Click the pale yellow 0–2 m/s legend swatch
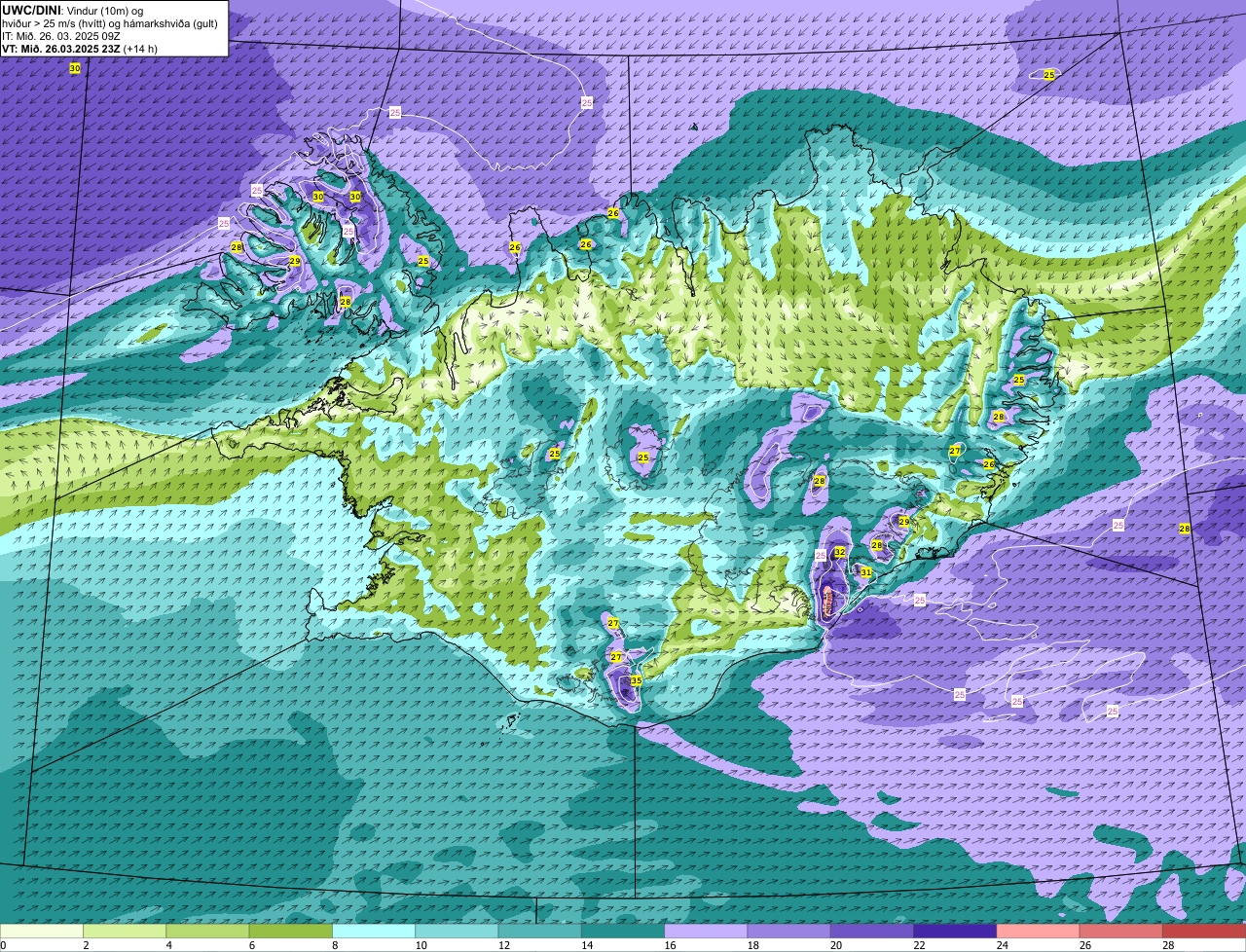This screenshot has width=1246, height=952. [x=42, y=931]
